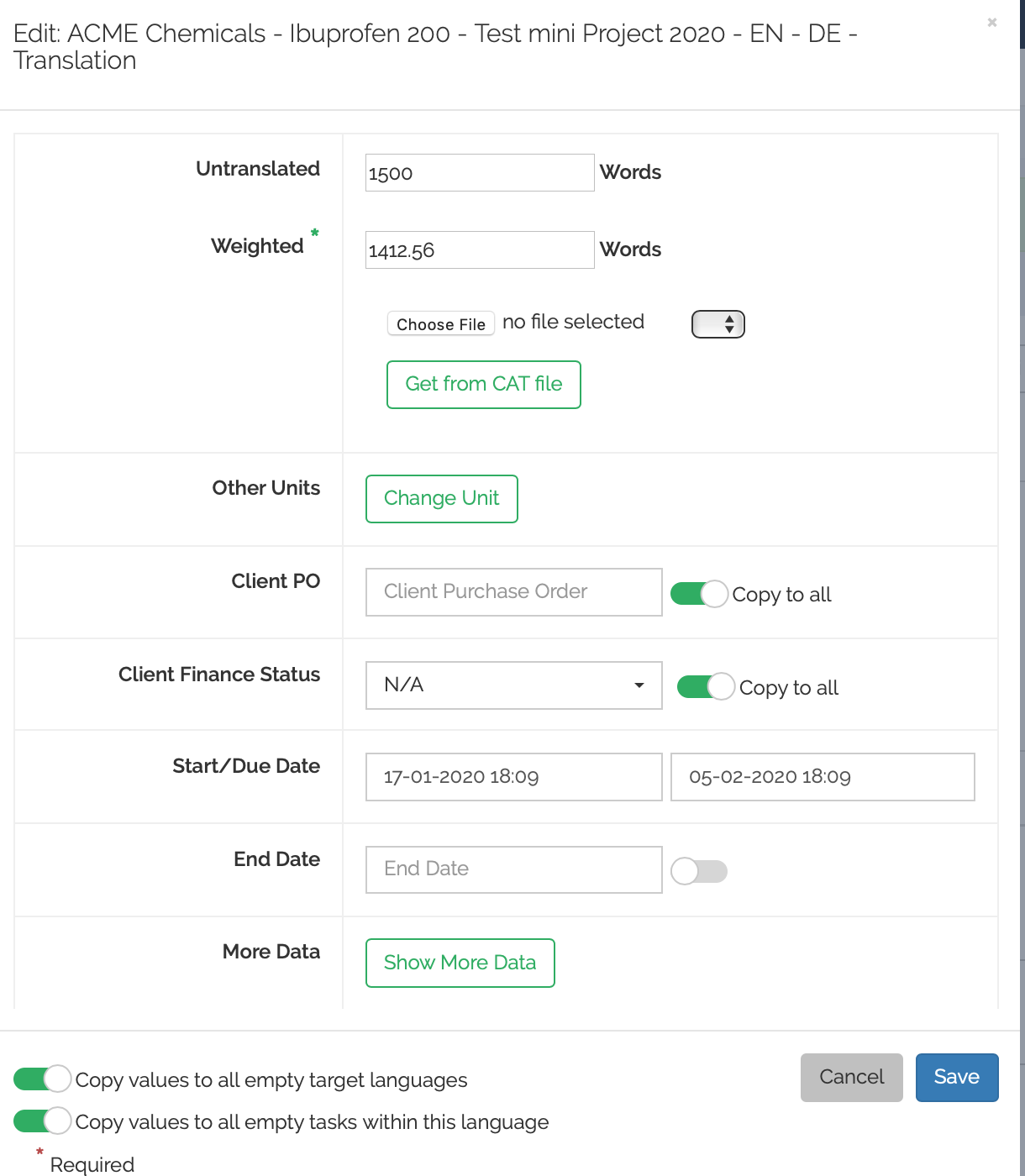Click the Weighted field label

[x=257, y=246]
